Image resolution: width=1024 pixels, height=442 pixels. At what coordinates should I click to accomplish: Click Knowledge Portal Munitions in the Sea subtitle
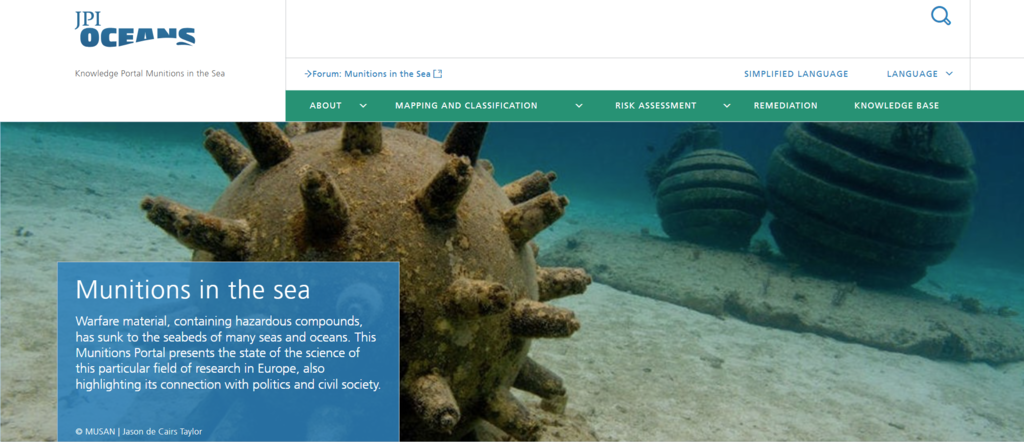pos(150,74)
